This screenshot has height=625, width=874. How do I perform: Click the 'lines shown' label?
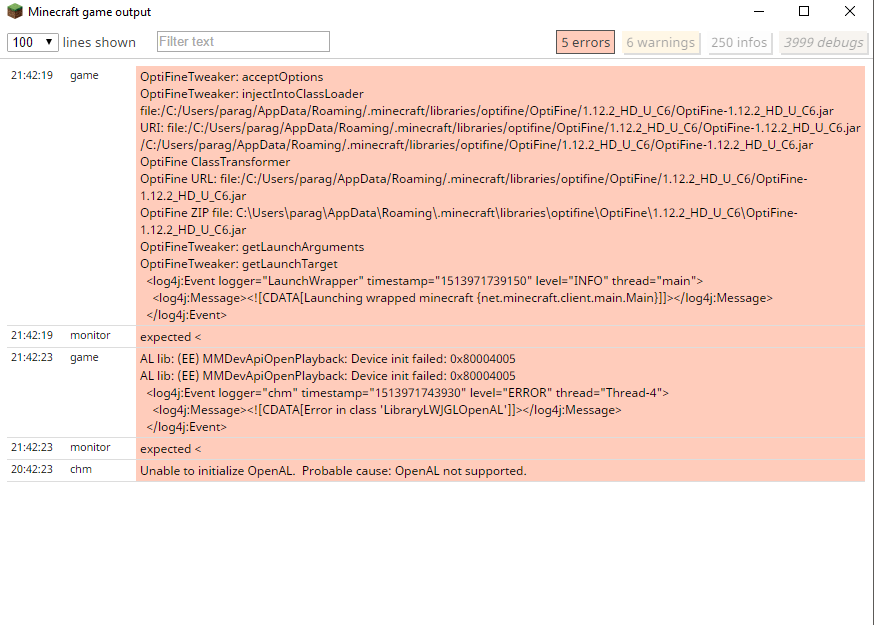[x=99, y=42]
